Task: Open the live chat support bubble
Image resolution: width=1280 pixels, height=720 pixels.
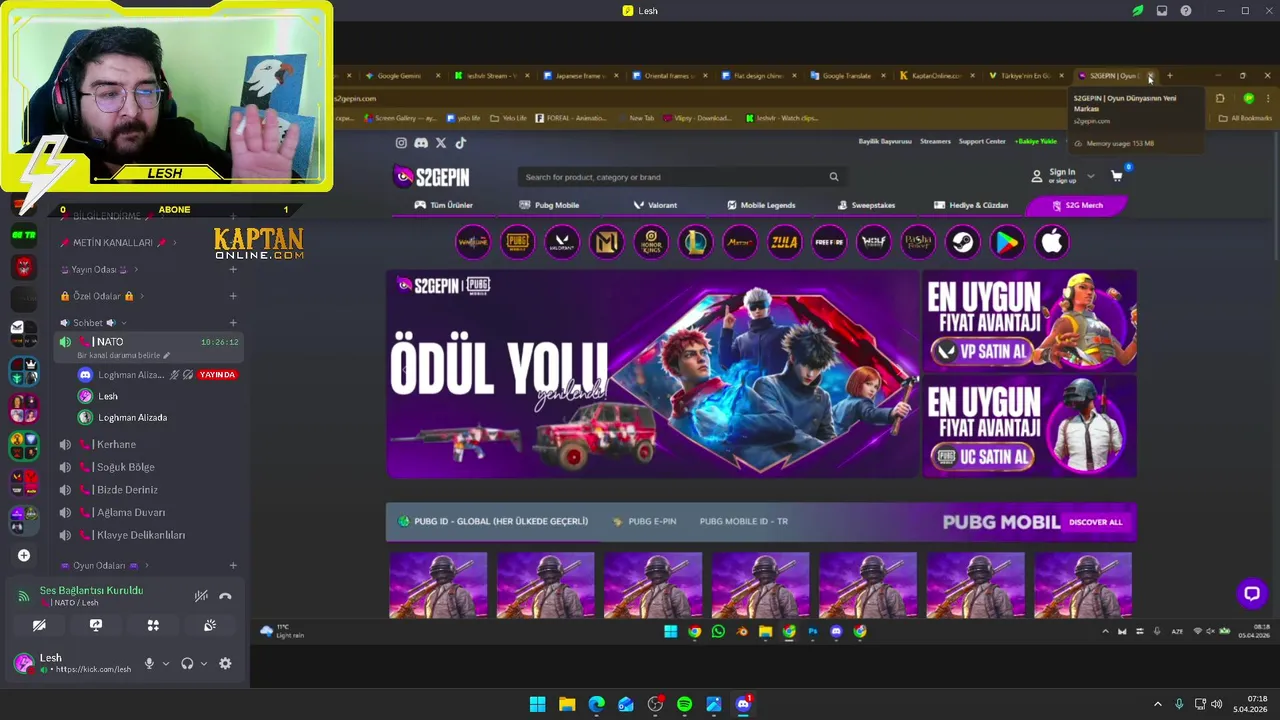Action: point(1251,593)
